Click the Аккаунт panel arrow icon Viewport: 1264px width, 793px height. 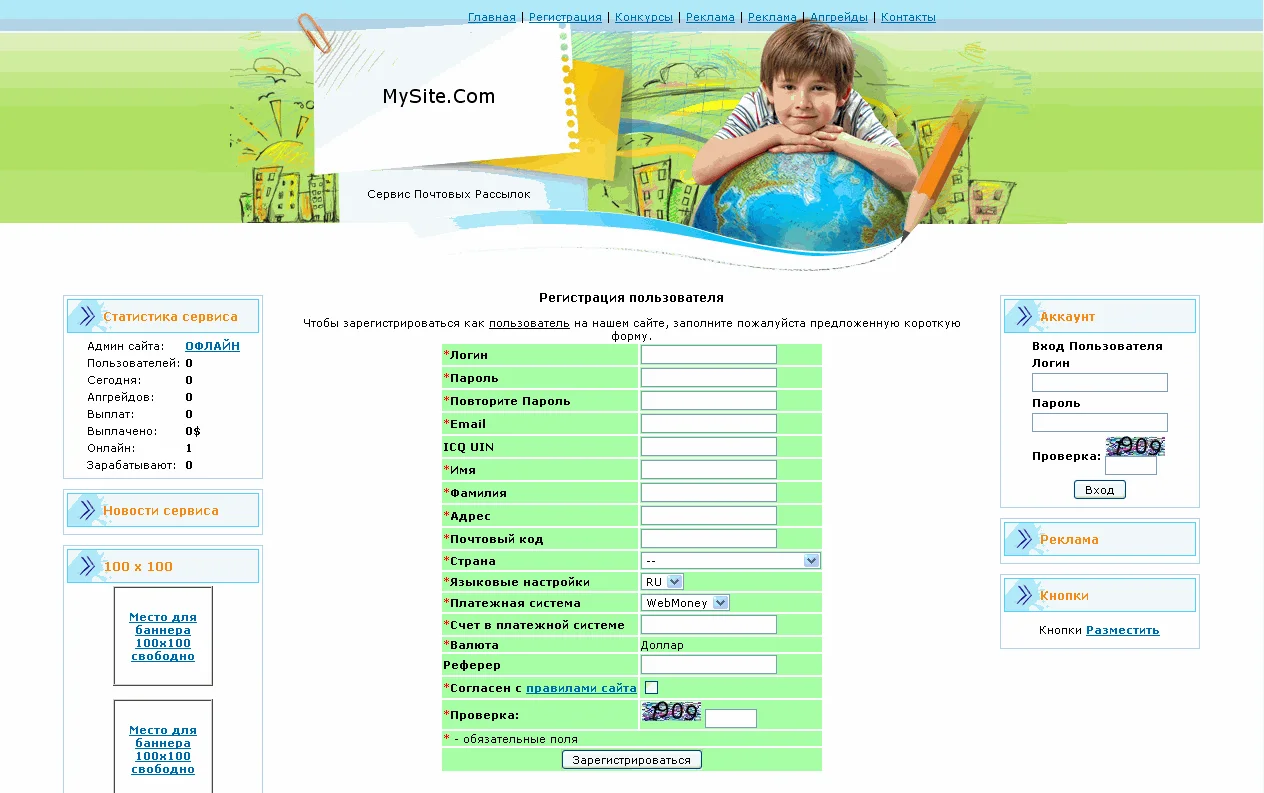pos(1023,316)
